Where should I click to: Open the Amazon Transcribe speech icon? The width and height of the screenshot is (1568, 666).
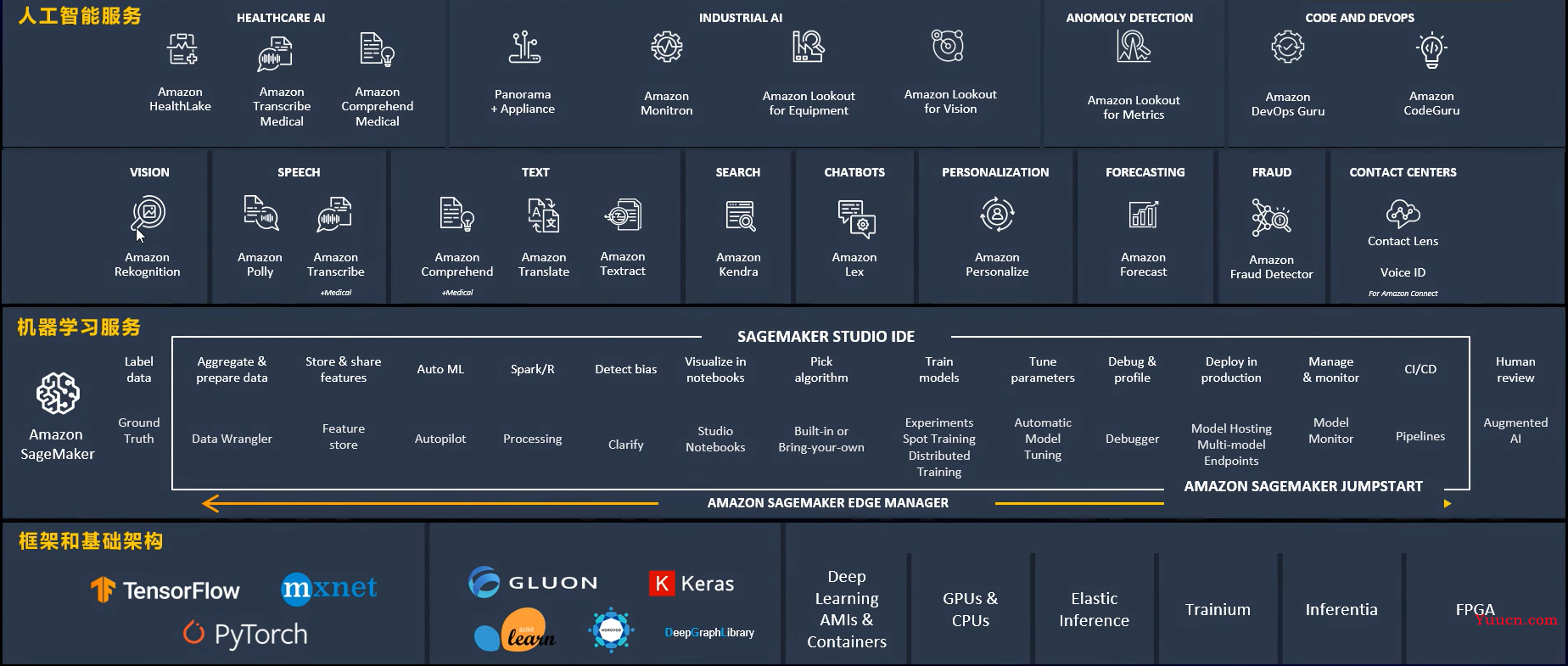[334, 215]
